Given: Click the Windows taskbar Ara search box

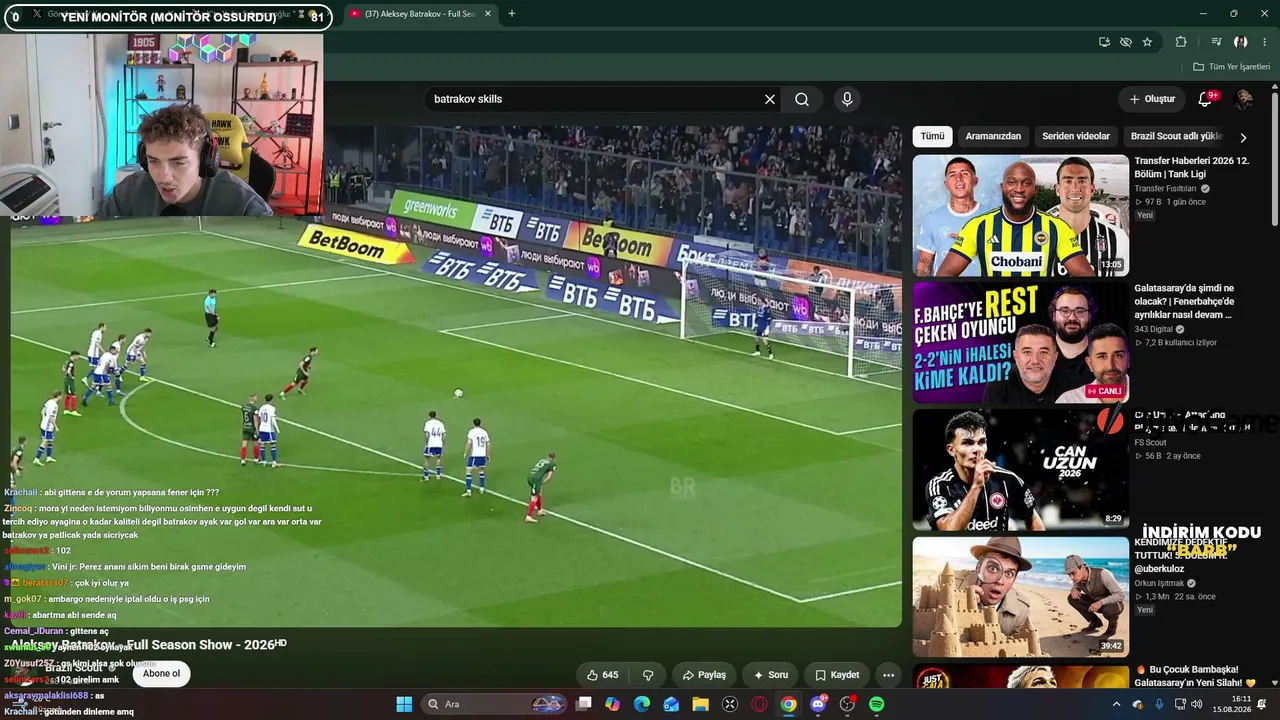Looking at the screenshot, I should 493,704.
